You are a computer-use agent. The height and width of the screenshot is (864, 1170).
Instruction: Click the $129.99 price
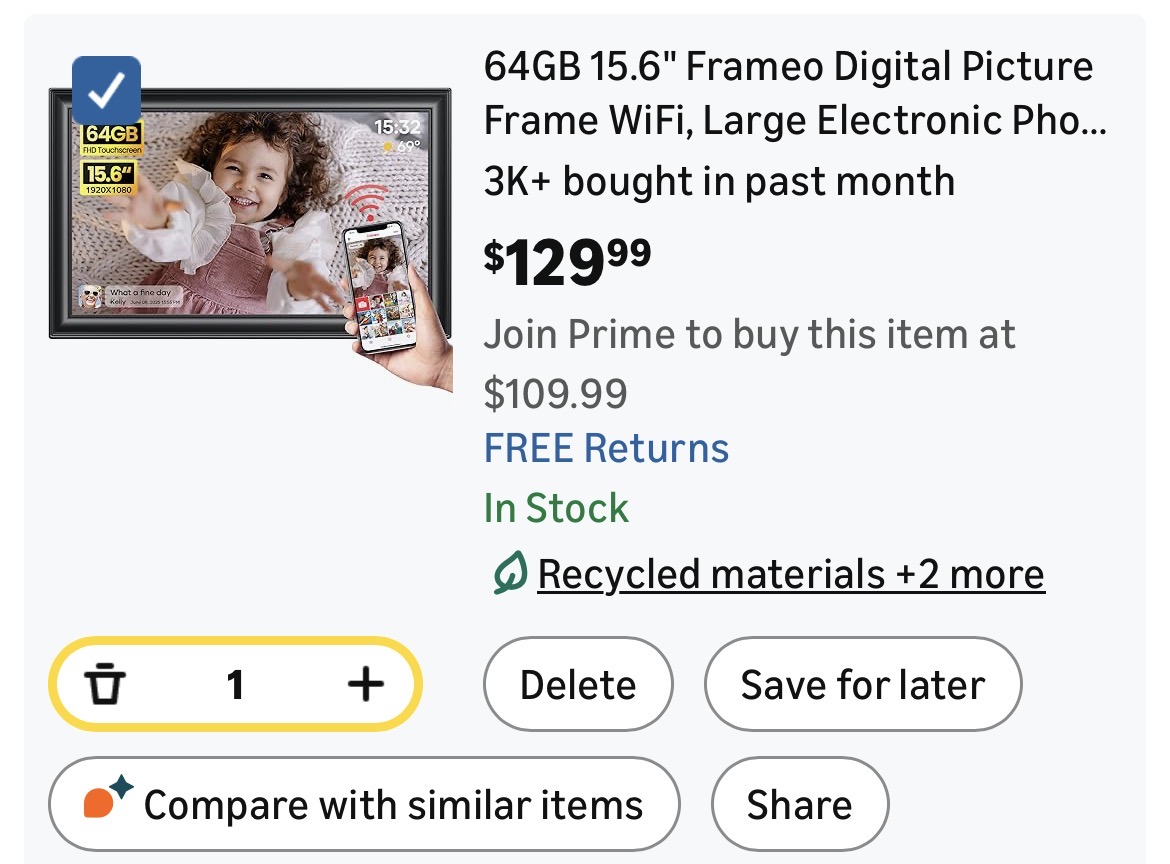point(567,264)
